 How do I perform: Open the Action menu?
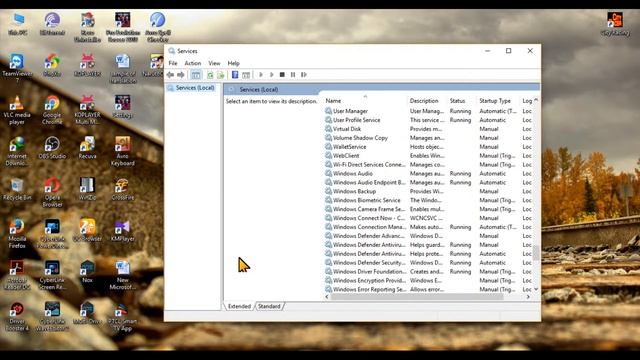click(x=193, y=63)
